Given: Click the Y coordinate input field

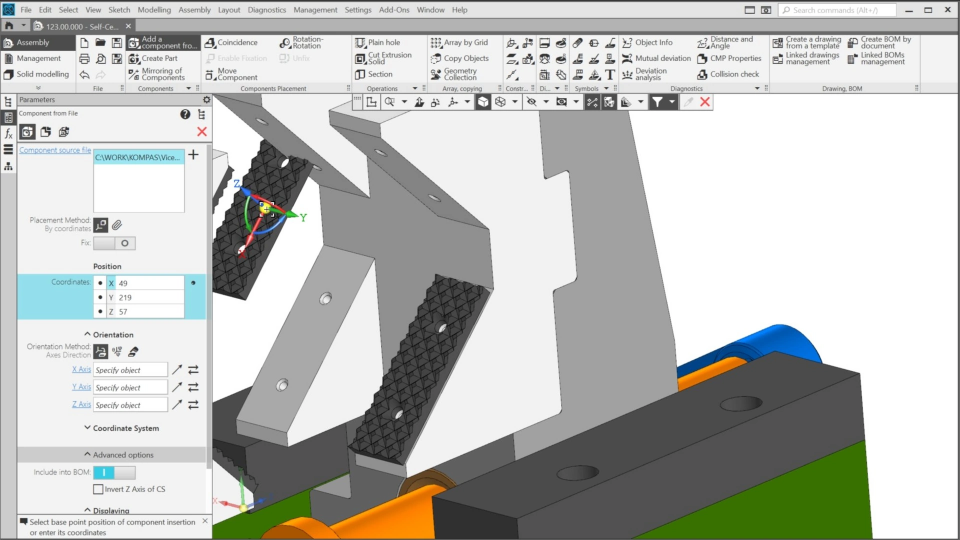Looking at the screenshot, I should click(148, 298).
